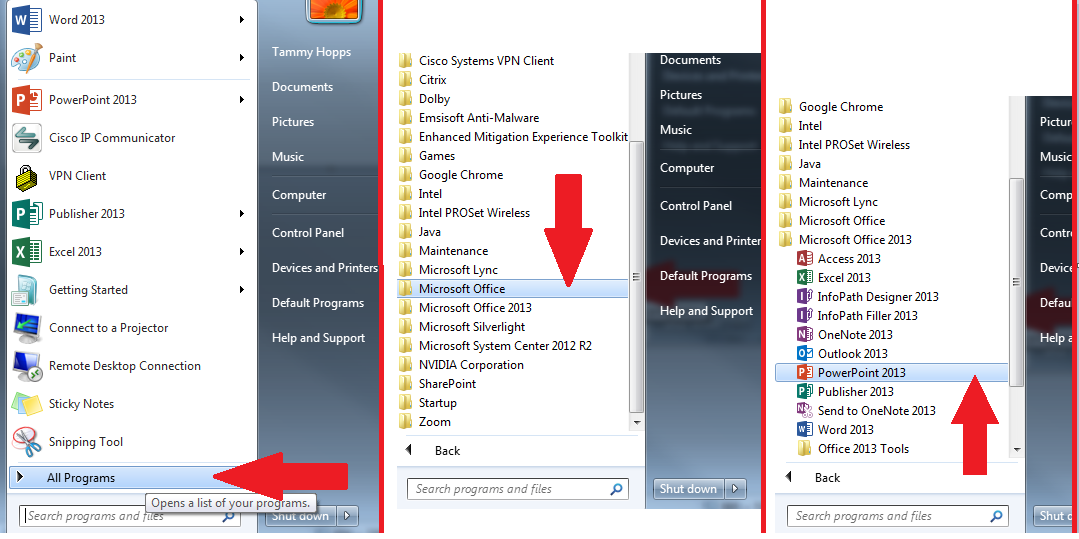
Task: Open Computer in the middle panel
Action: [687, 169]
